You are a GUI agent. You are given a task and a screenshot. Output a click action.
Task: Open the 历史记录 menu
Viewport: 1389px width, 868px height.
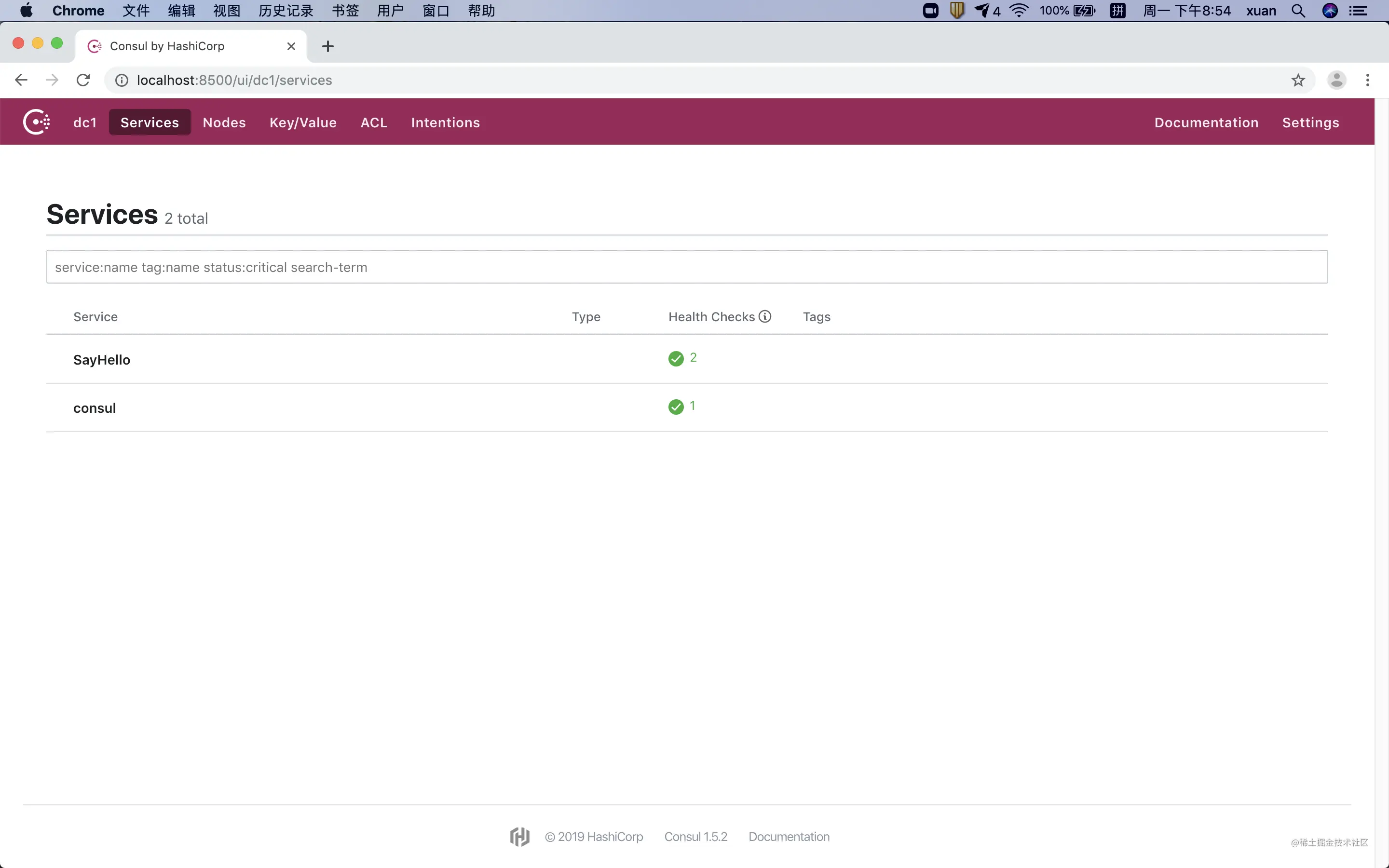(x=286, y=10)
